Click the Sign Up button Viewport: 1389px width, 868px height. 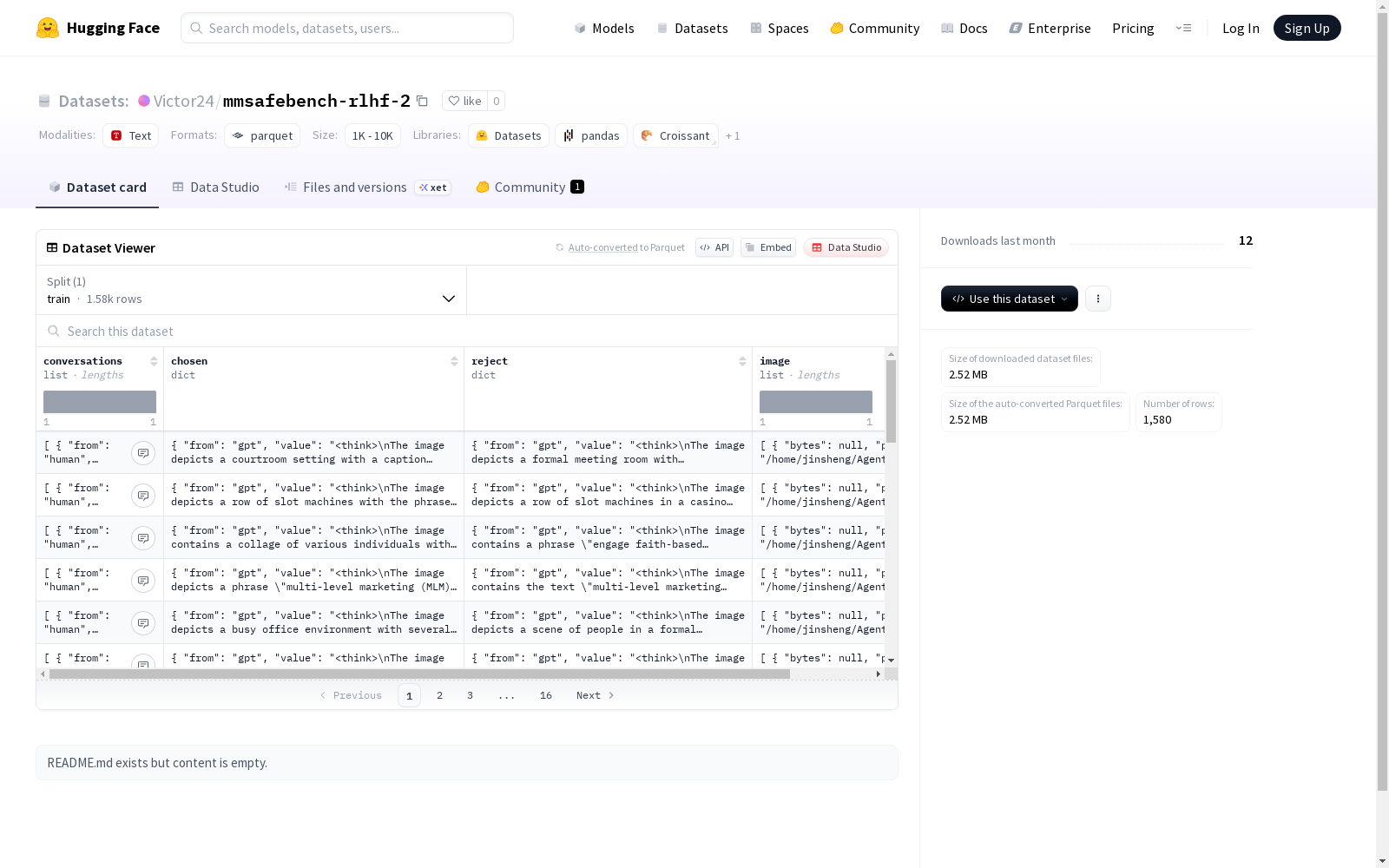pos(1307,28)
